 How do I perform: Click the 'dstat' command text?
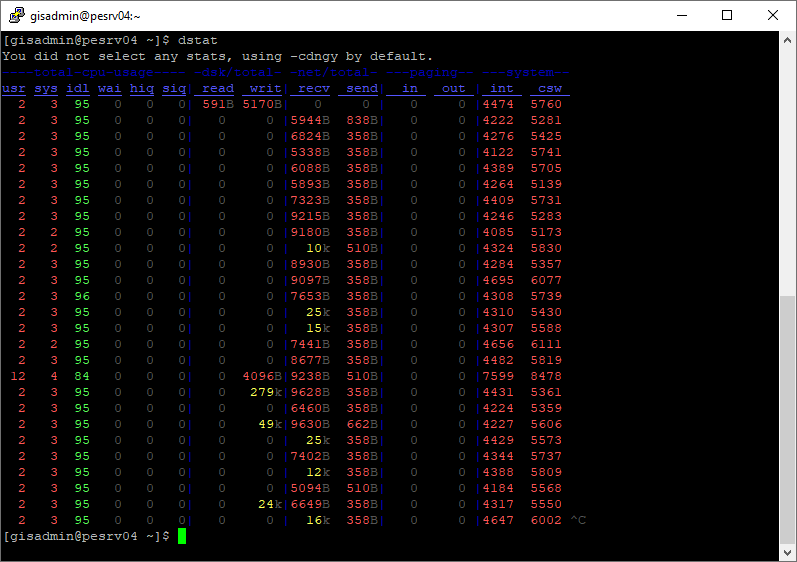(x=198, y=40)
